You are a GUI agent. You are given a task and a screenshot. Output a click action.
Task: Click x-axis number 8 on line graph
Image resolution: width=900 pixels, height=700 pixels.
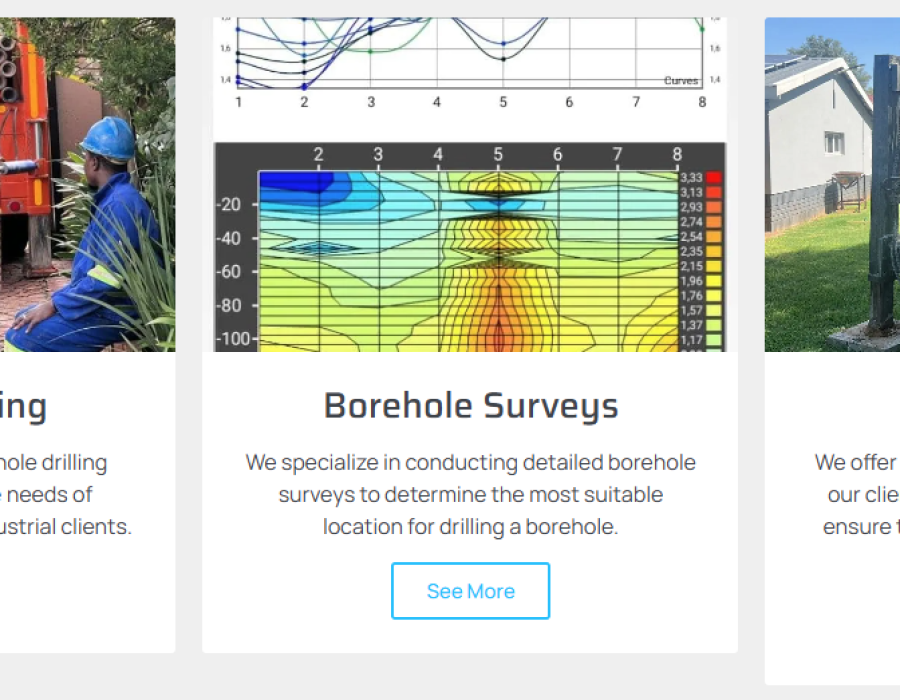pos(702,102)
